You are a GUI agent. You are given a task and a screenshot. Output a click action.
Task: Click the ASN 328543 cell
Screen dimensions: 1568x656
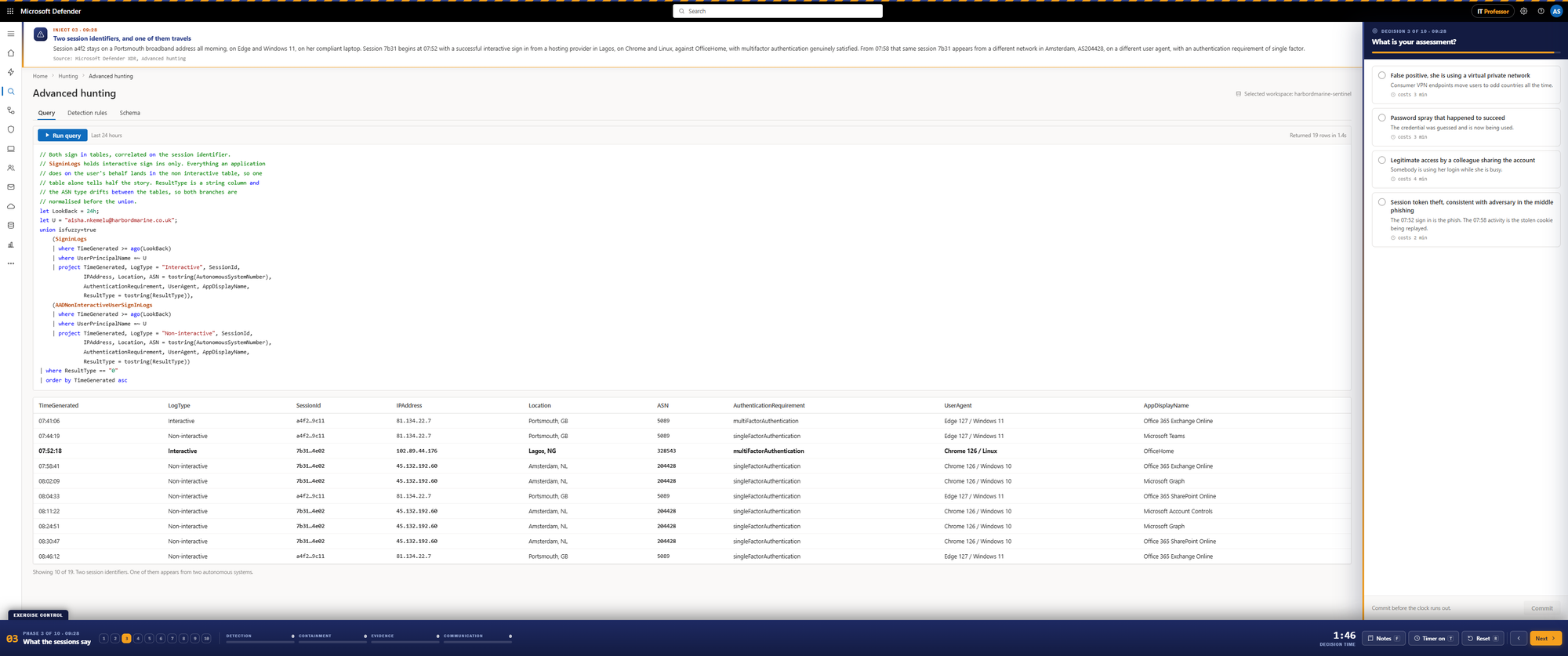coord(666,451)
